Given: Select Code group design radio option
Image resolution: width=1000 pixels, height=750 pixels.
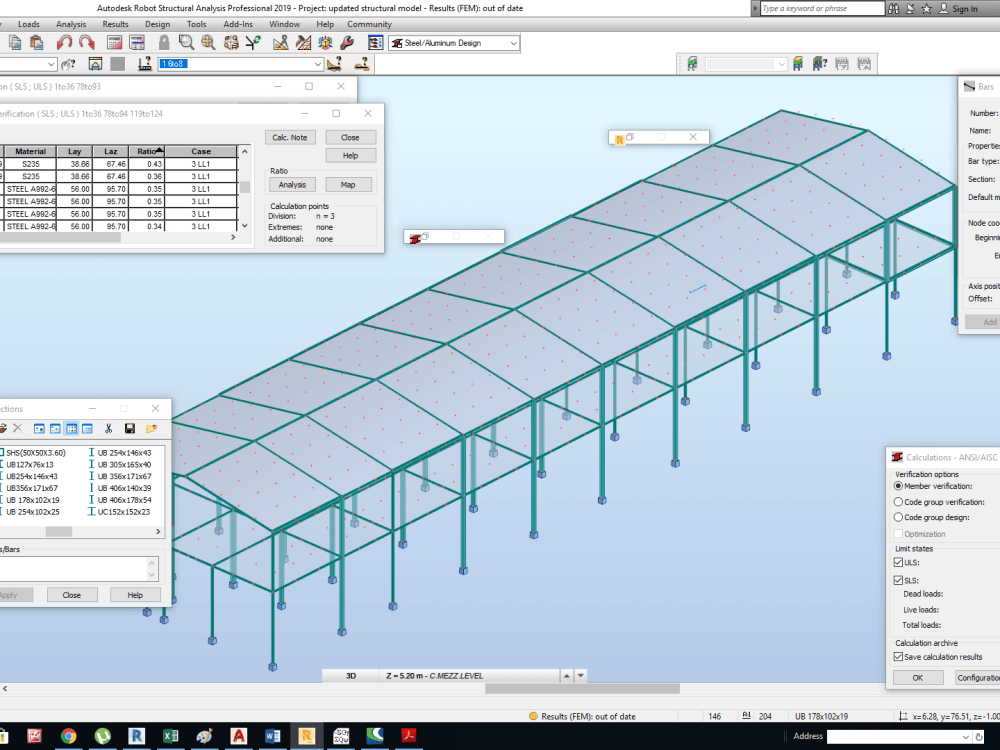Looking at the screenshot, I should click(898, 517).
